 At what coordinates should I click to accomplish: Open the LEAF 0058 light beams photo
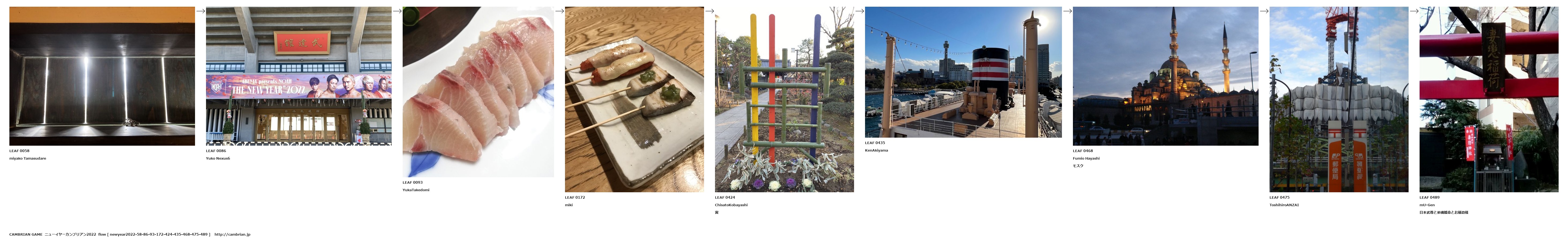pos(102,76)
